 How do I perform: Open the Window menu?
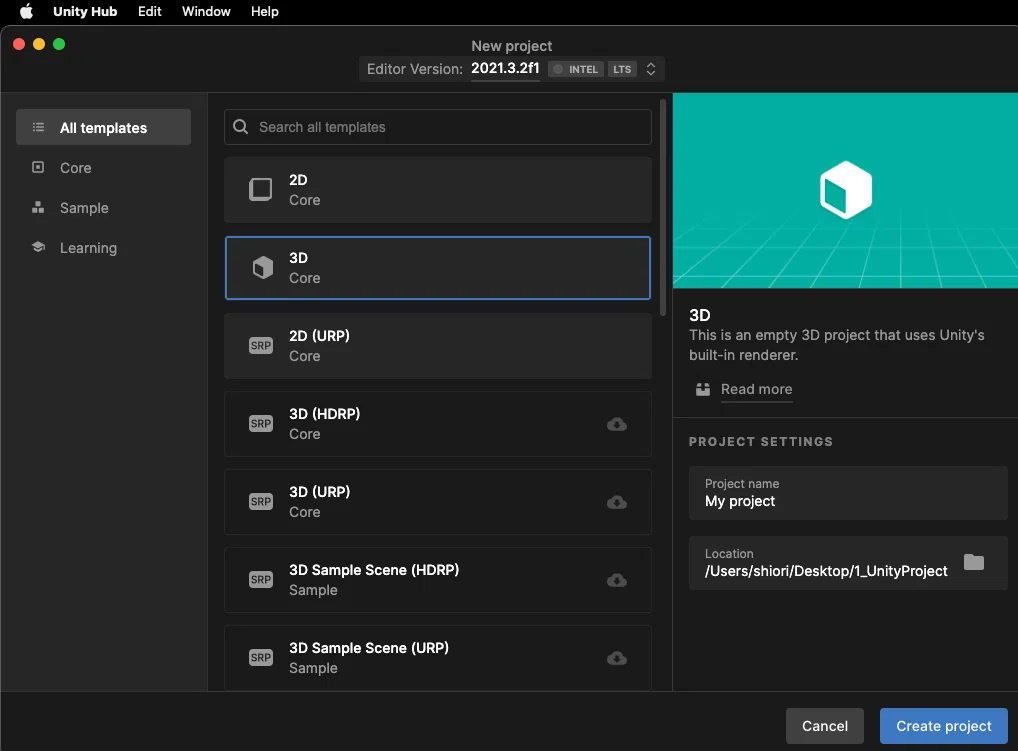[206, 12]
